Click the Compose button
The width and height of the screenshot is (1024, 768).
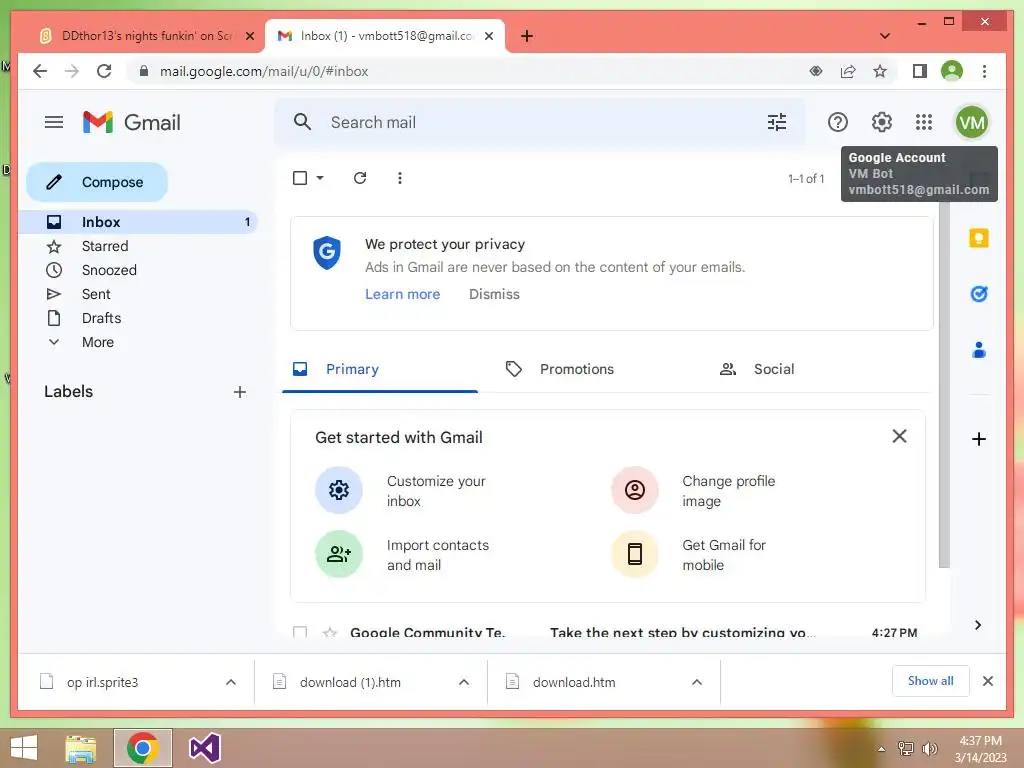coord(97,182)
